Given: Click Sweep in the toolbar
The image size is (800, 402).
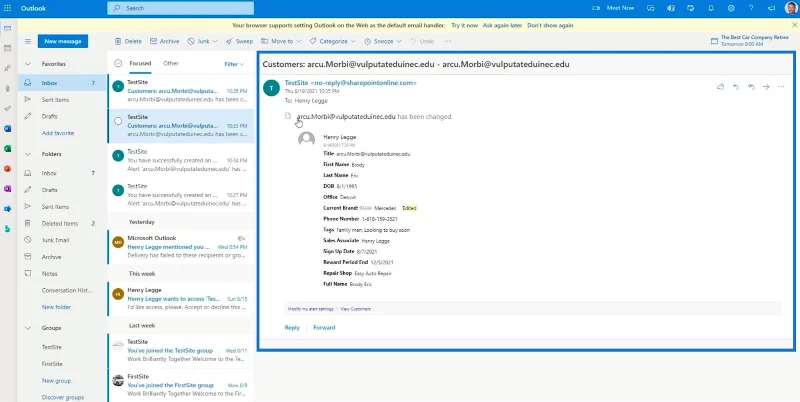Looking at the screenshot, I should 239,41.
